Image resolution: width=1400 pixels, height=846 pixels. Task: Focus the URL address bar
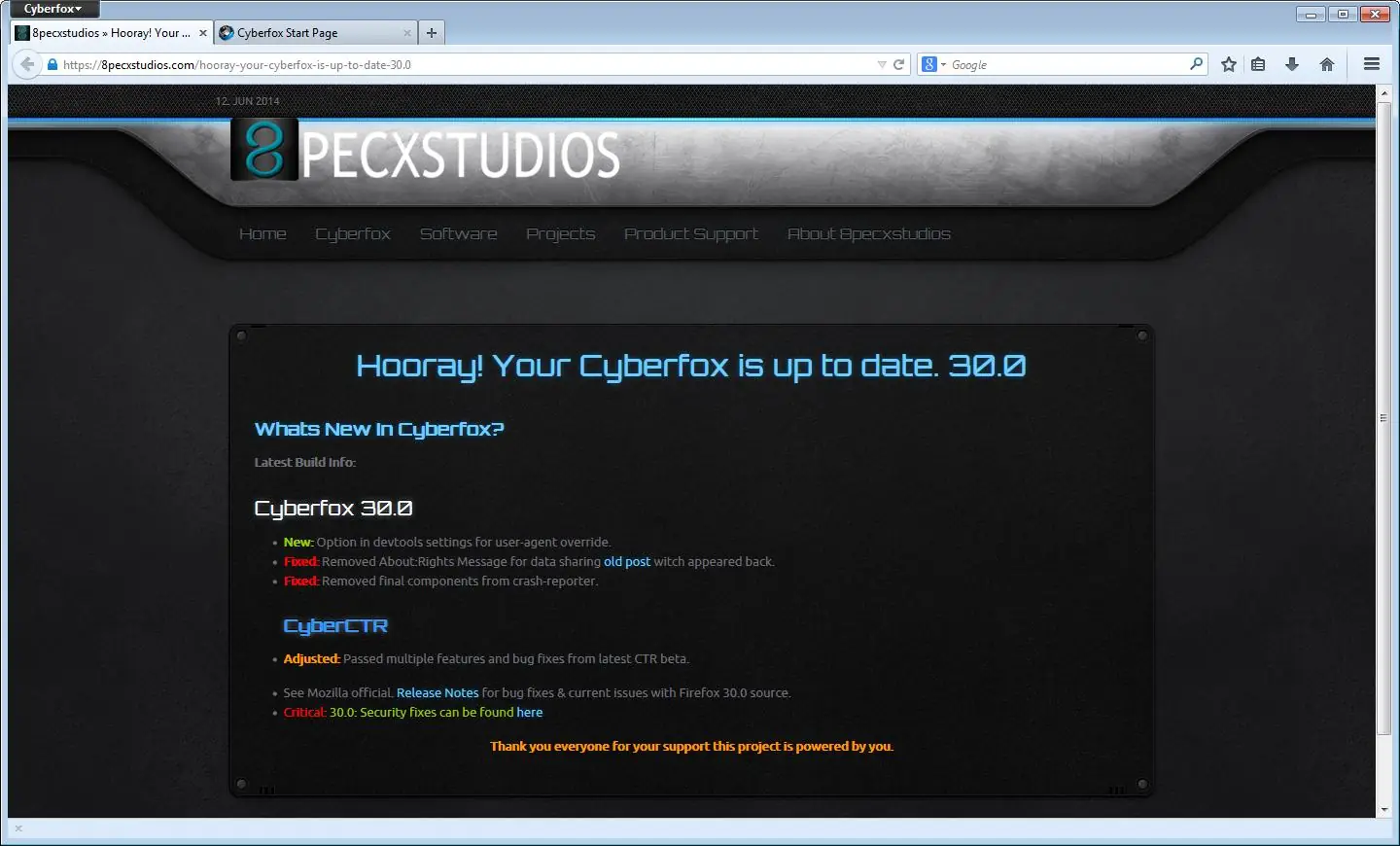(467, 65)
